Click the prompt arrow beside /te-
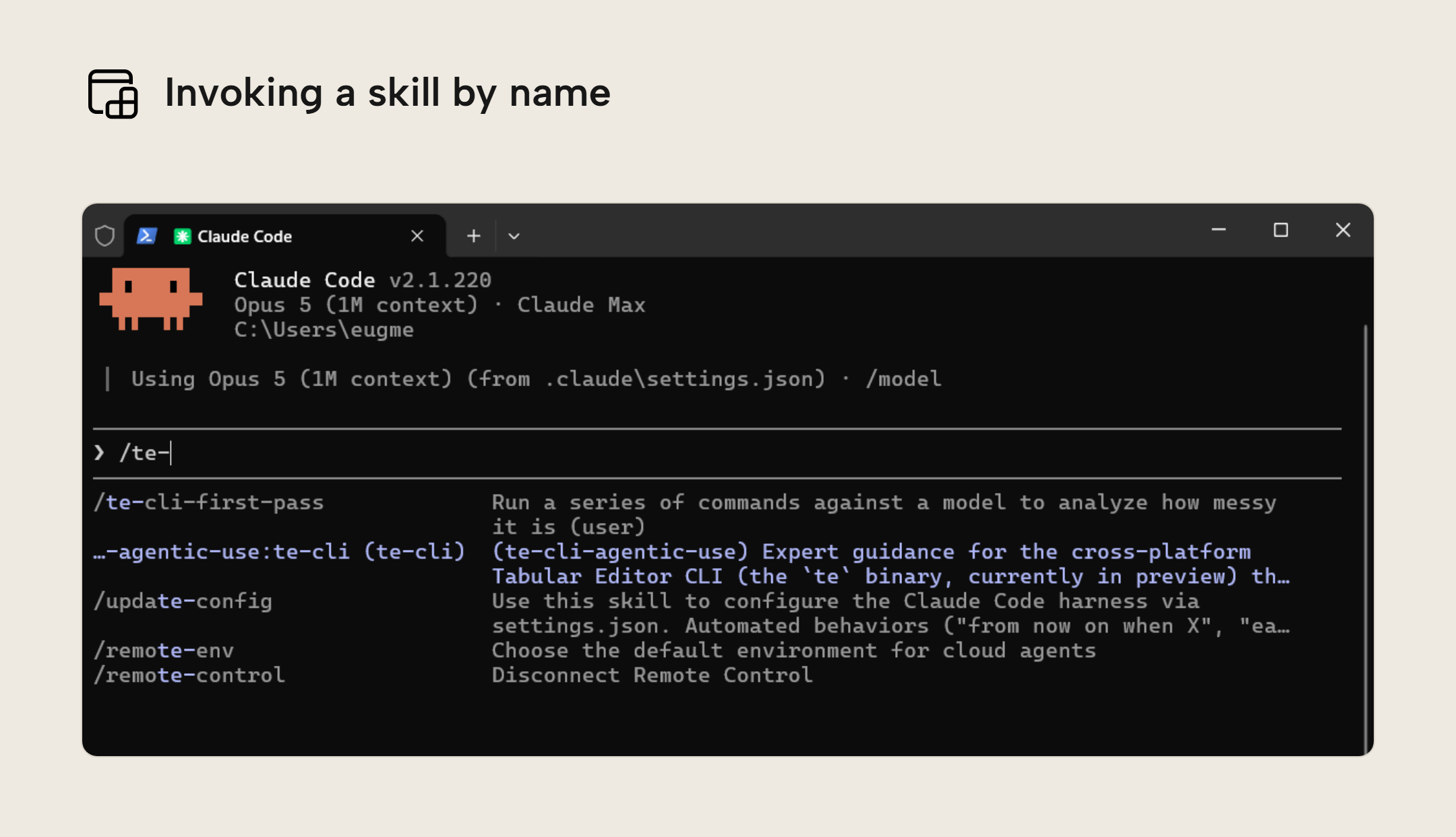Viewport: 1456px width, 837px height. [99, 452]
